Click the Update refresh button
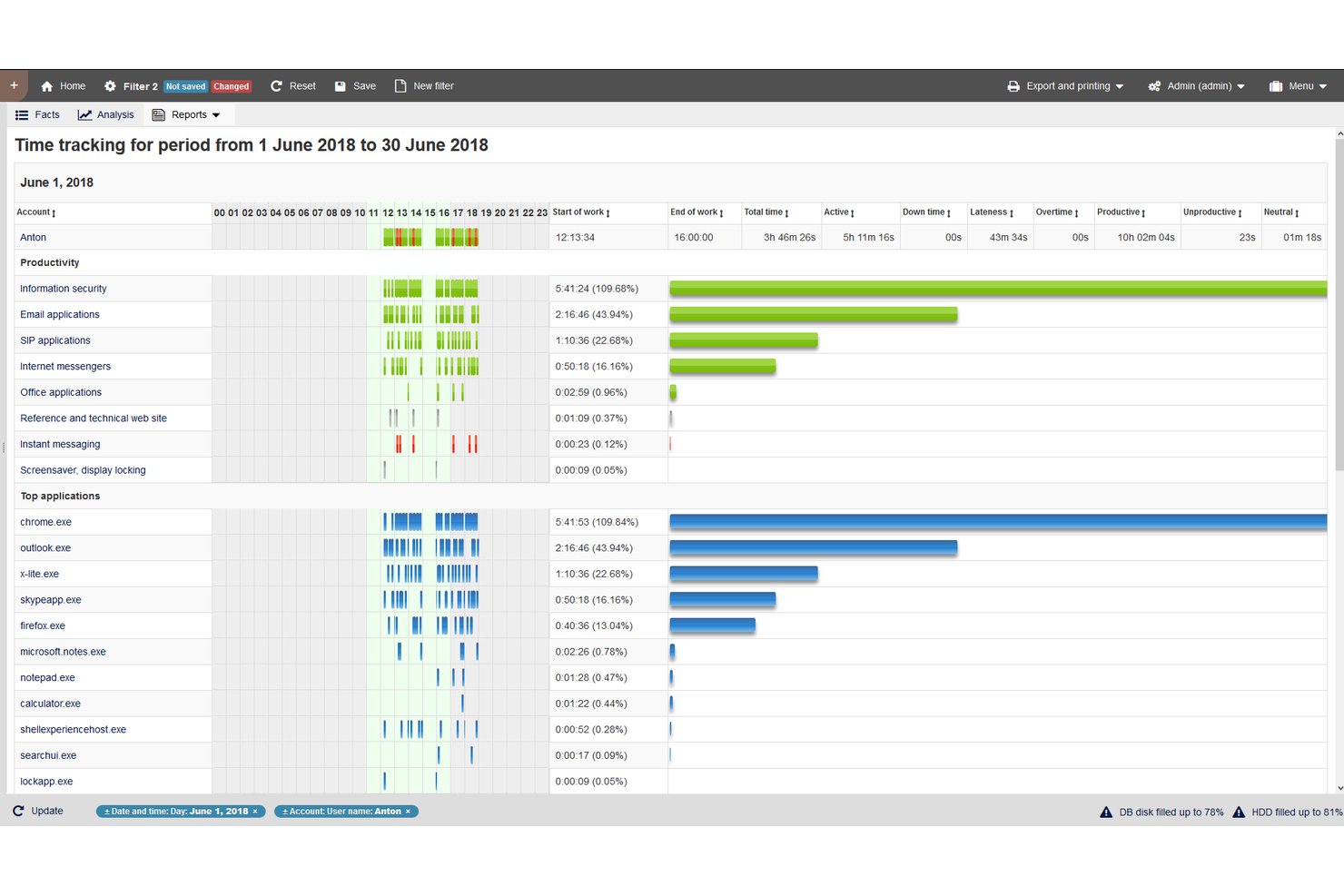 [x=38, y=811]
